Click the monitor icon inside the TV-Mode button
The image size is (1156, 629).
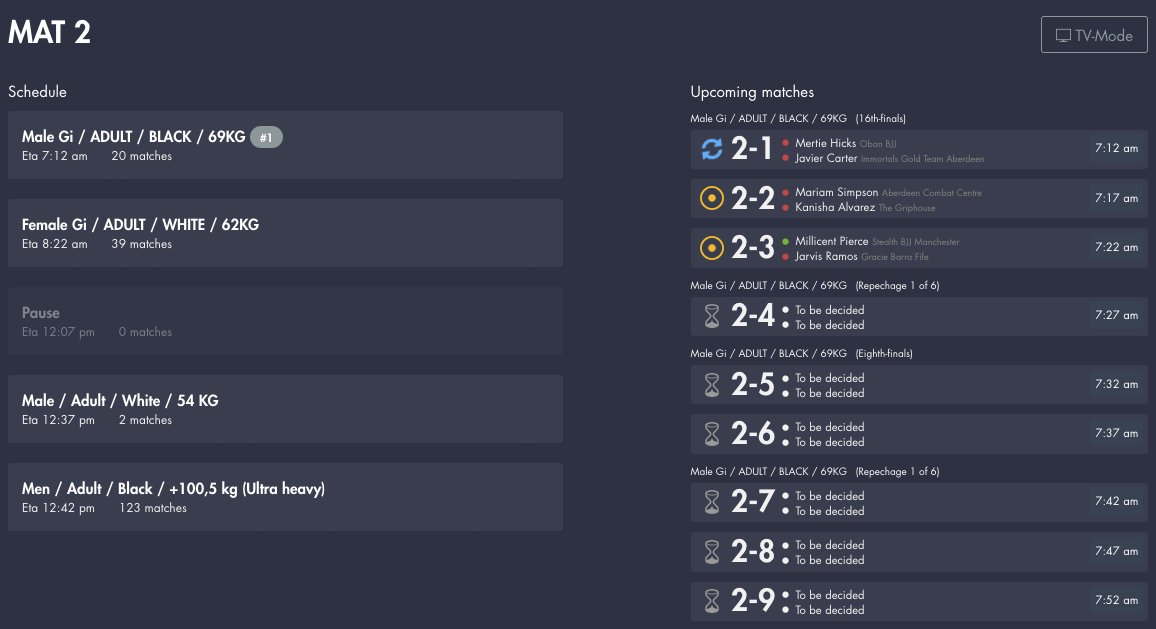pos(1062,34)
